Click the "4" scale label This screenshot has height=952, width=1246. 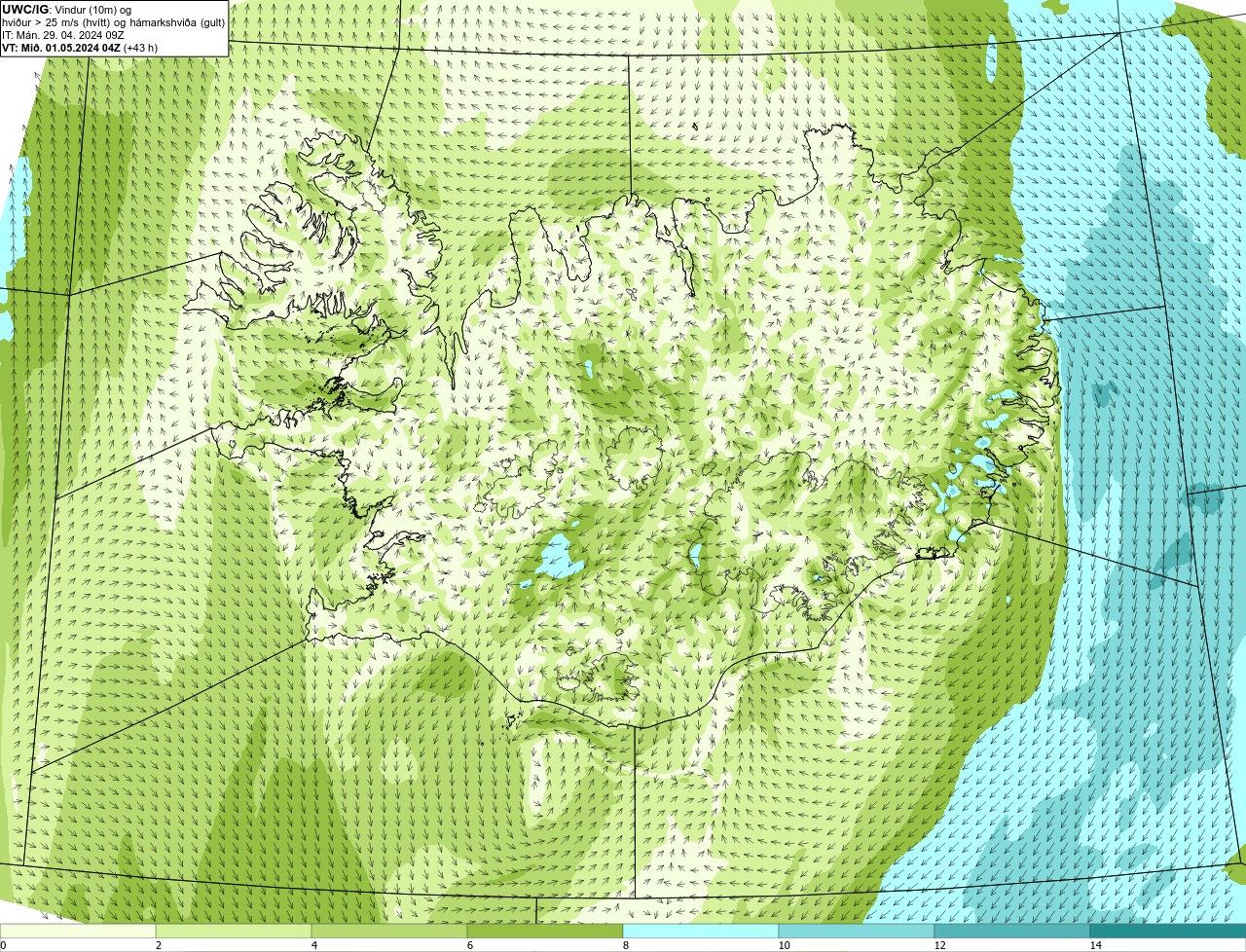pyautogui.click(x=313, y=945)
